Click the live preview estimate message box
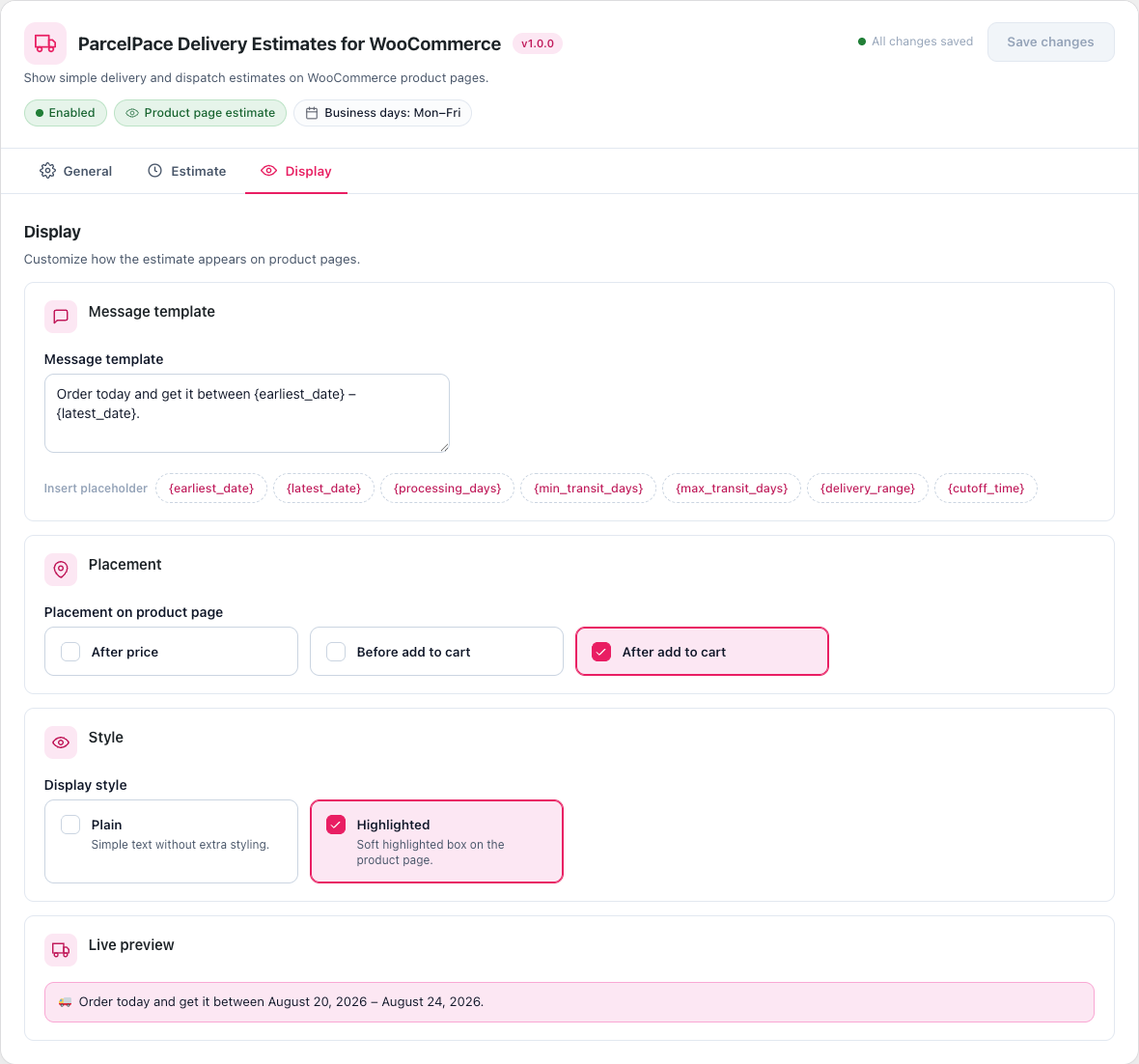This screenshot has width=1139, height=1064. (x=569, y=1002)
